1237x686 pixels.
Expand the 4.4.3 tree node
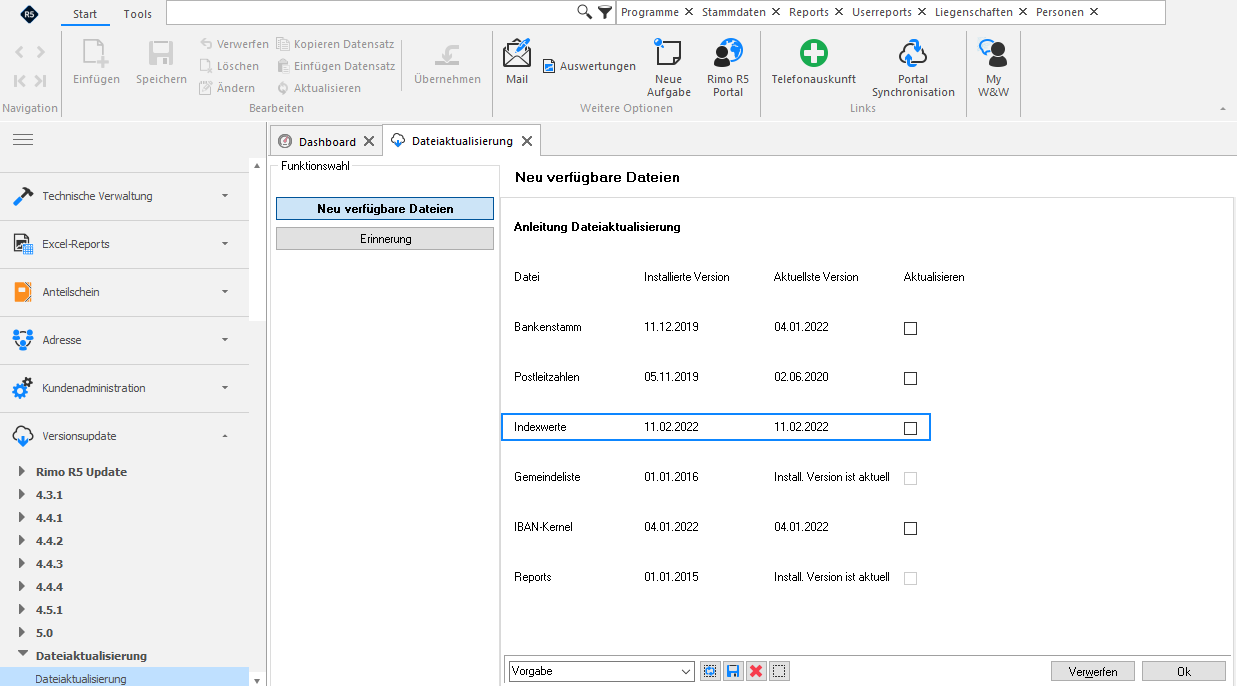point(24,564)
